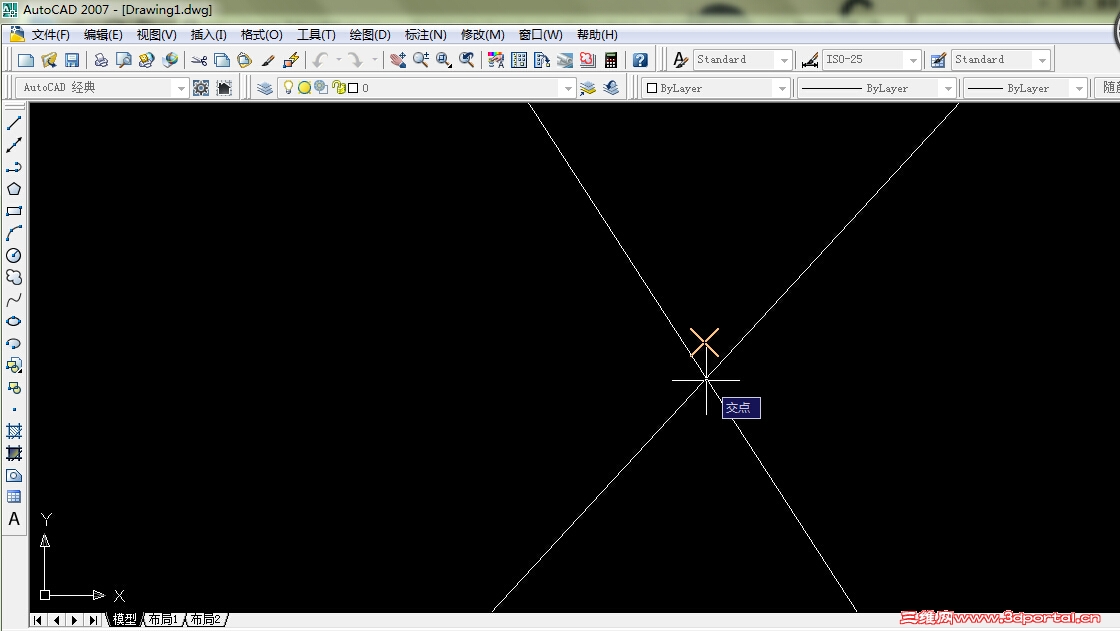Cut selection with scissors icon
This screenshot has width=1120, height=631.
tap(199, 60)
